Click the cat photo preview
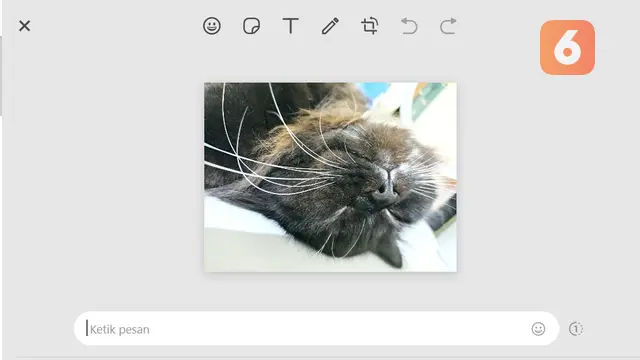Screen dimensions: 640x360 tap(331, 177)
